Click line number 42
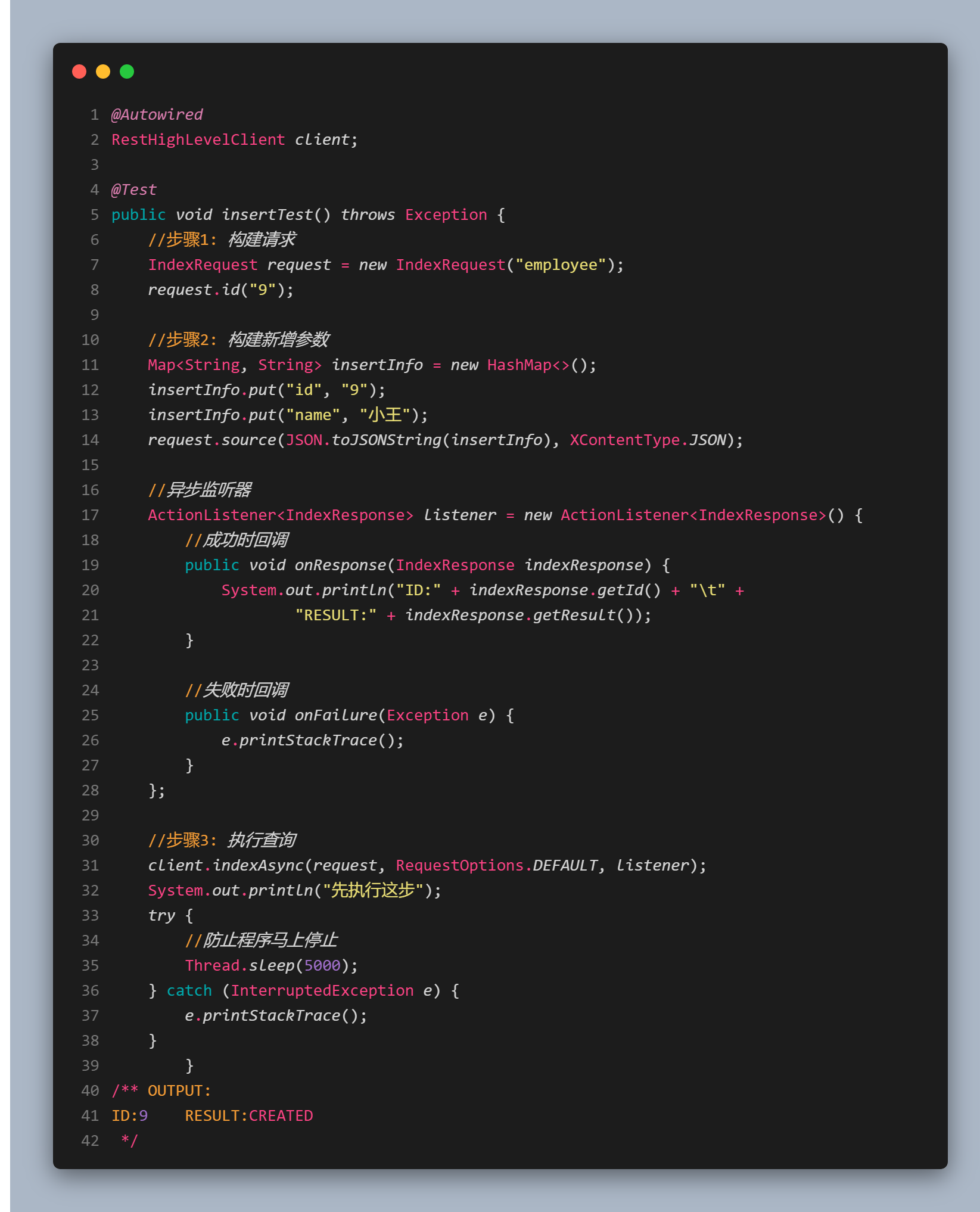 point(91,1140)
